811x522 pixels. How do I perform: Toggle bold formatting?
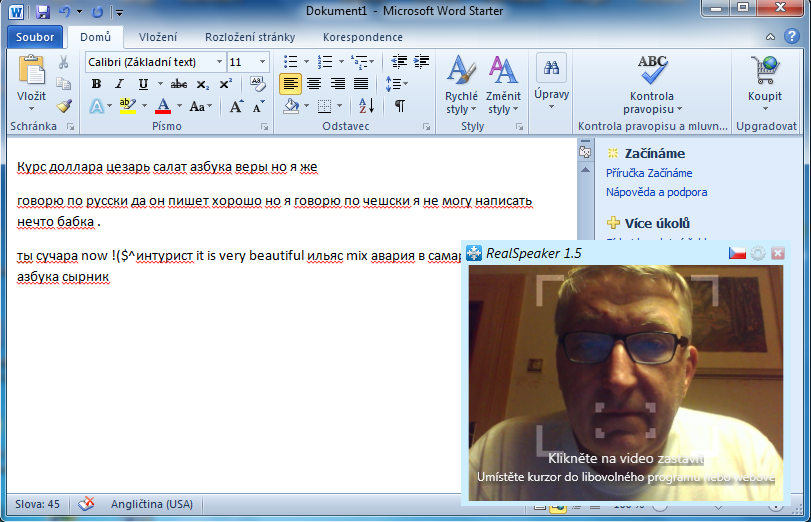click(96, 84)
